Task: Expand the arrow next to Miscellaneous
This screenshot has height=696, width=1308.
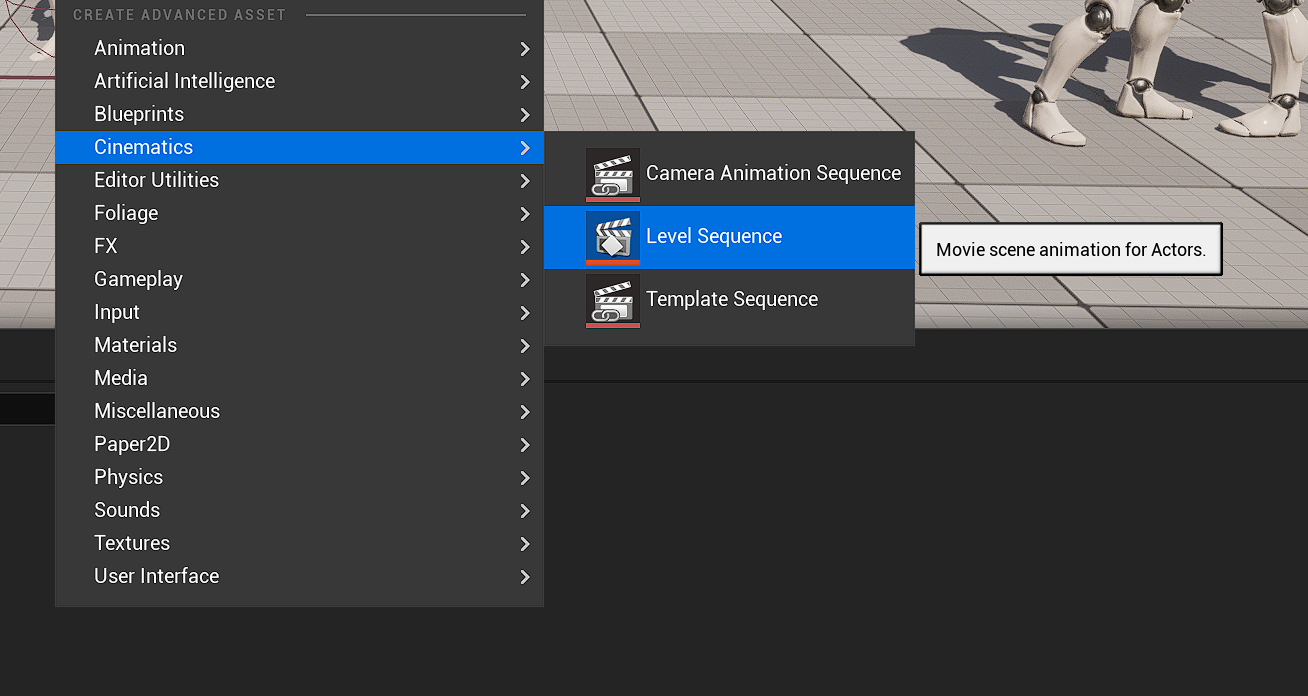Action: pos(525,412)
